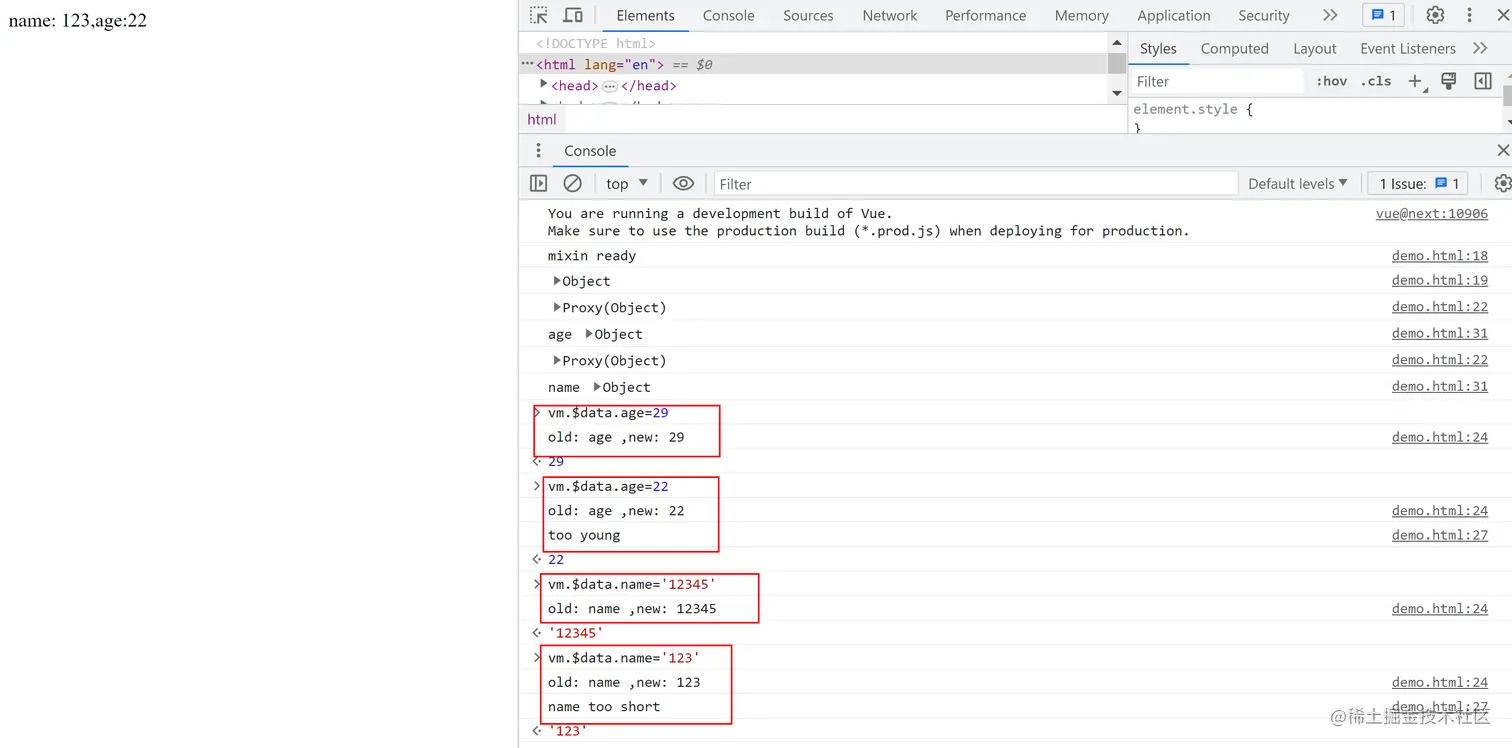Close the console drawer

(1502, 150)
